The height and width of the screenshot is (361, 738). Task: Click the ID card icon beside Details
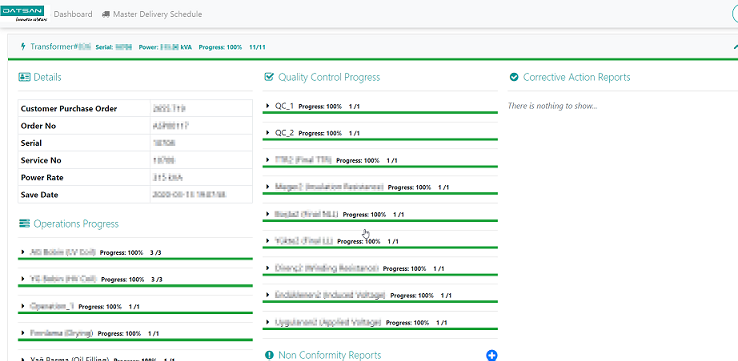(24, 77)
